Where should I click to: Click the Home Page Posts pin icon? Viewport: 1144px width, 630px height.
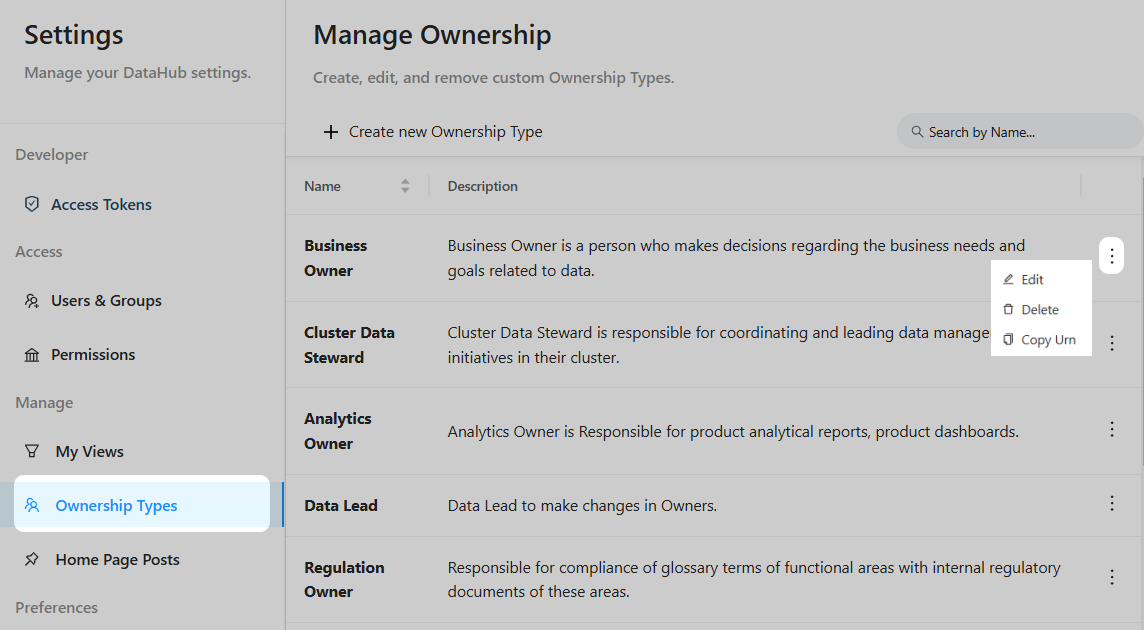(x=32, y=560)
